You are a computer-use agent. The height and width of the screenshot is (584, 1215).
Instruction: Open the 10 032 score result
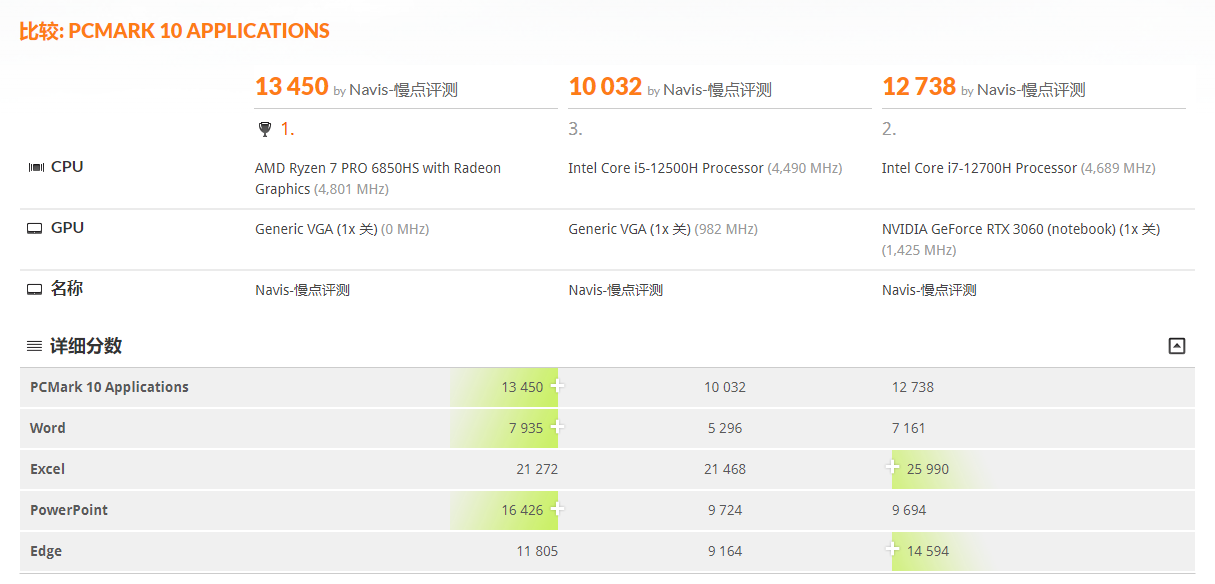tap(605, 87)
